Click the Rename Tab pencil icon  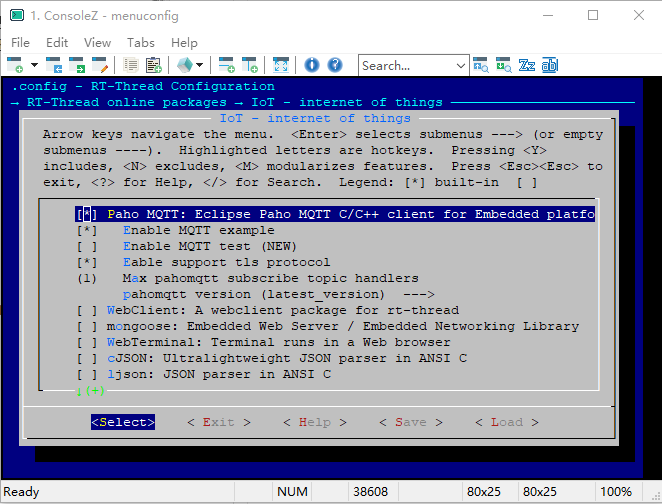coord(100,65)
